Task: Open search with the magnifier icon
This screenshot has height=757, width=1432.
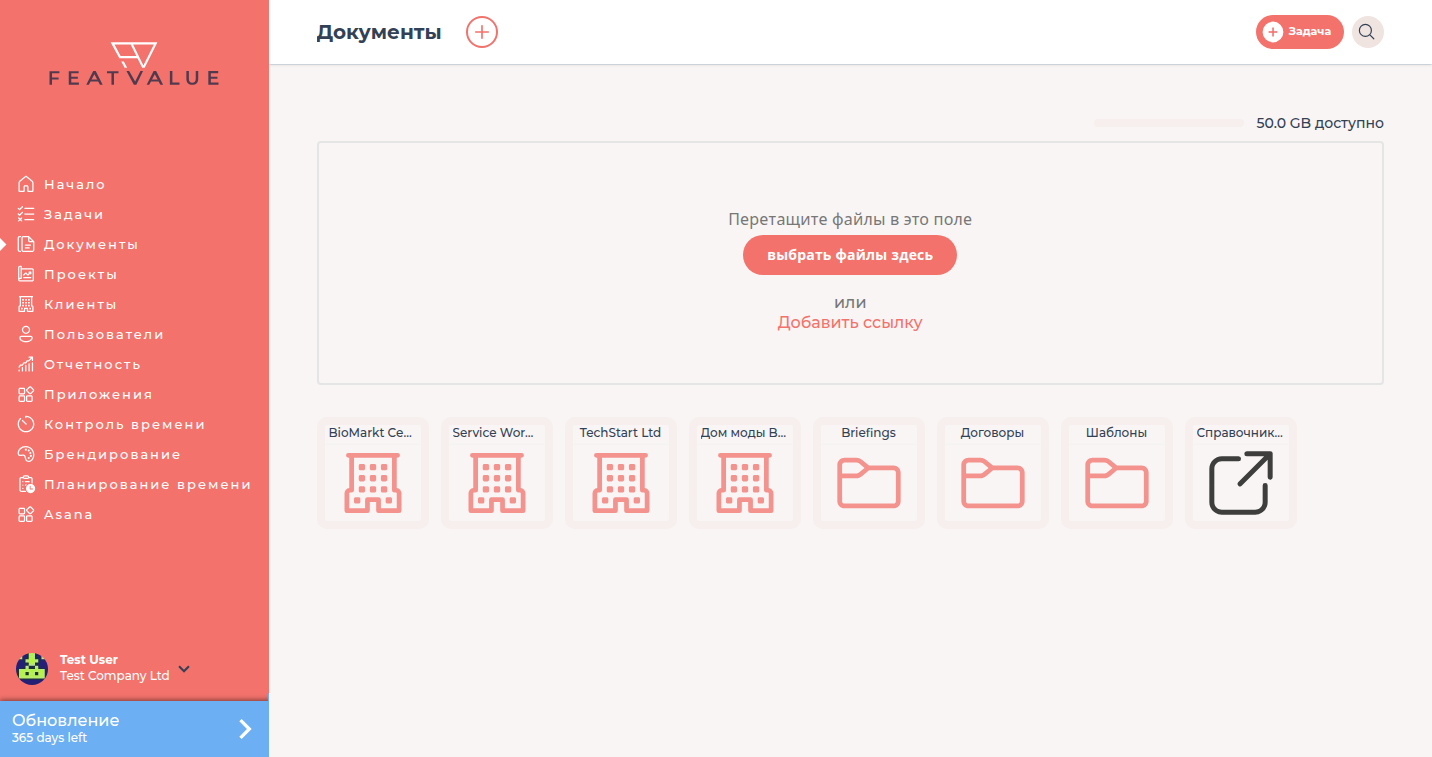Action: click(1367, 32)
